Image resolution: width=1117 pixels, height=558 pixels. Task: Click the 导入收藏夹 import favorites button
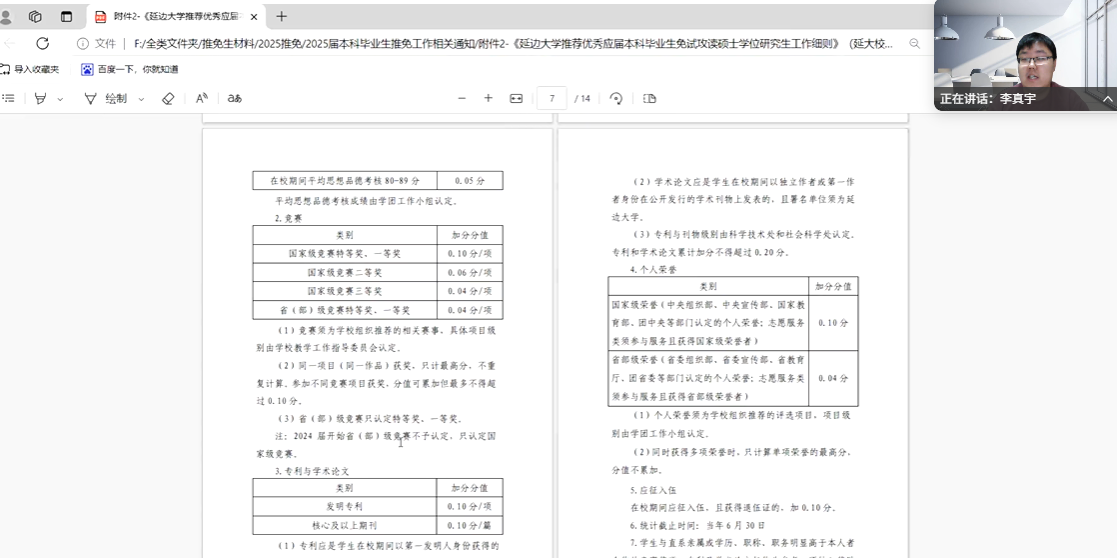pos(30,69)
